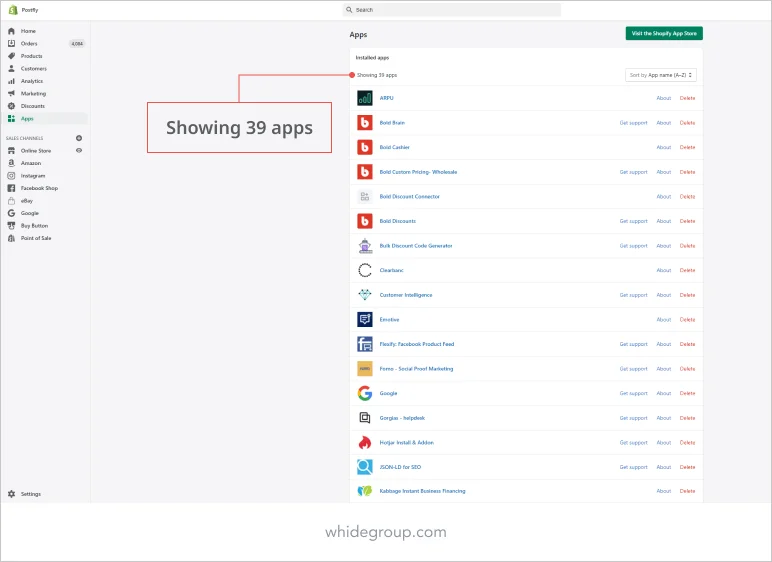Click the Bold Discounts app icon
The height and width of the screenshot is (562, 772).
coord(364,221)
